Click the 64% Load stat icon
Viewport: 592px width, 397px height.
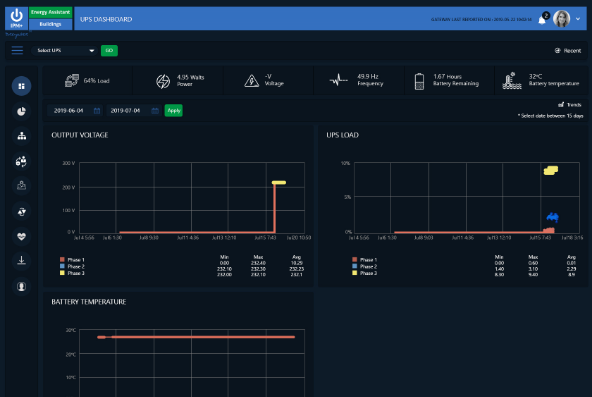72,80
